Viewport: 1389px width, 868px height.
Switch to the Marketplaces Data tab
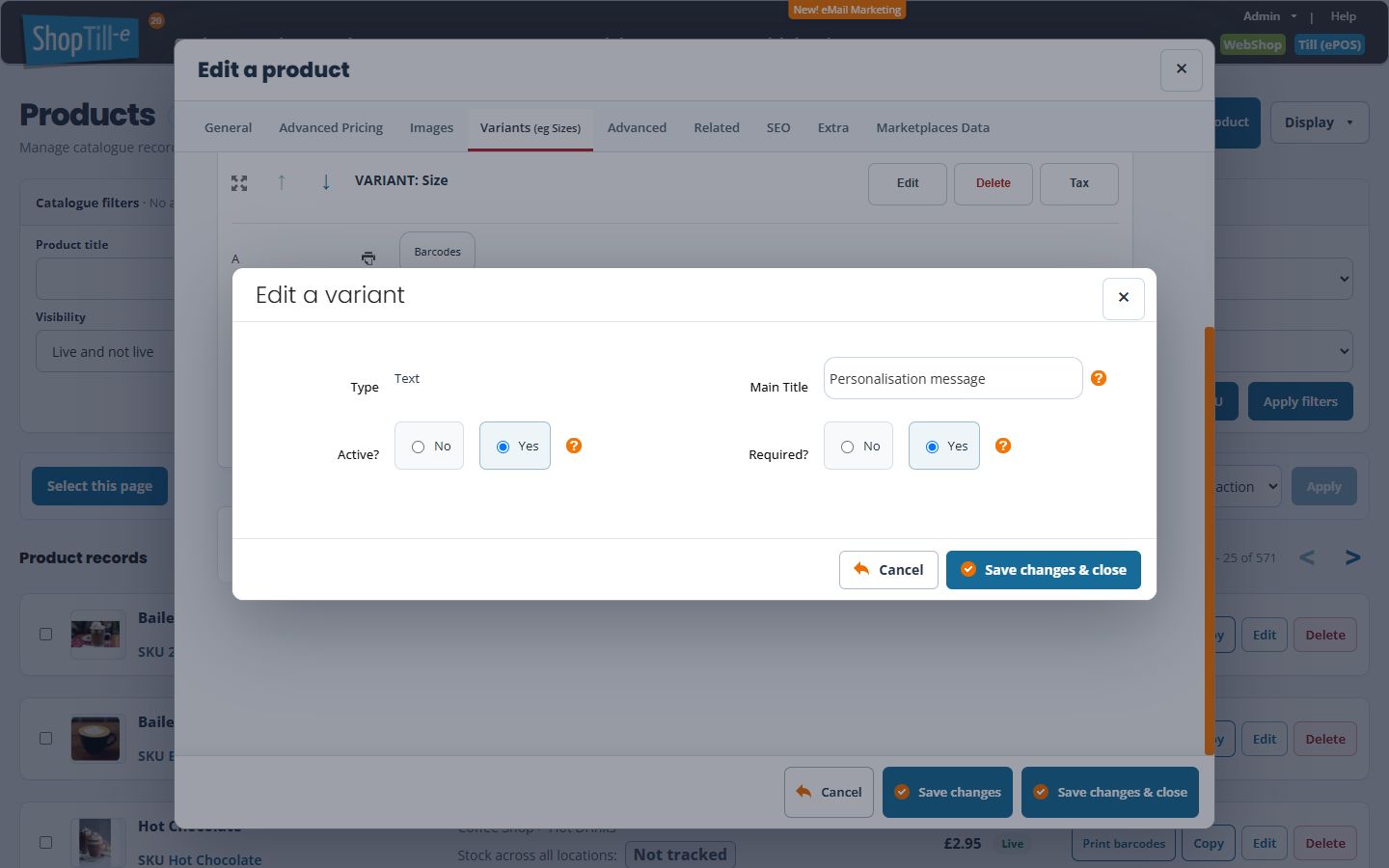(933, 127)
